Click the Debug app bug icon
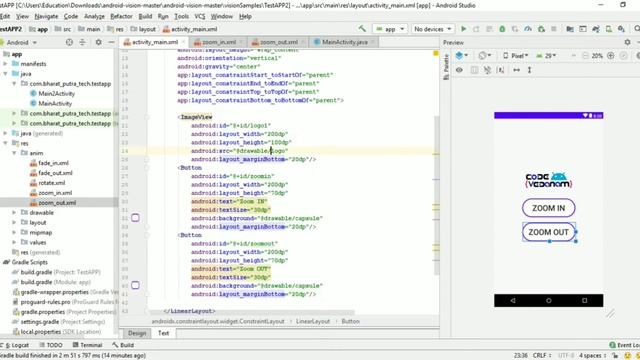The height and width of the screenshot is (360, 640). coord(502,29)
